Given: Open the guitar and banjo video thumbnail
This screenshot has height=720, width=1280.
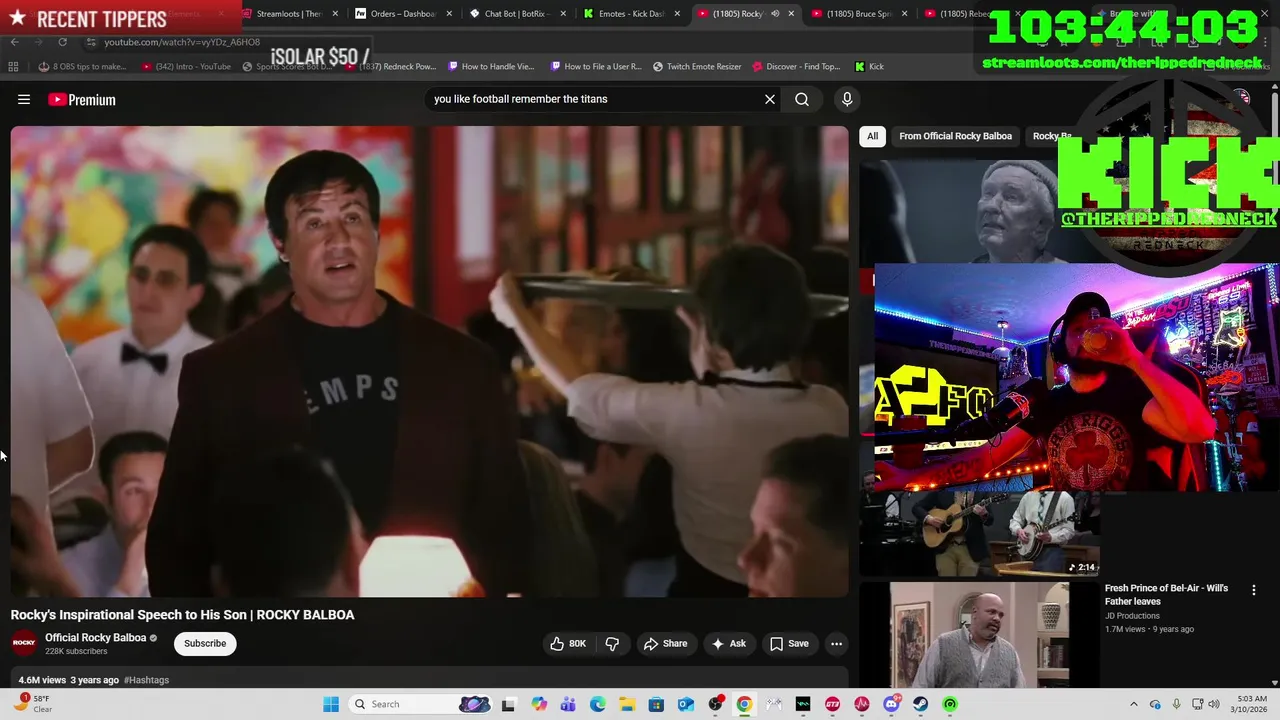Looking at the screenshot, I should (x=980, y=534).
